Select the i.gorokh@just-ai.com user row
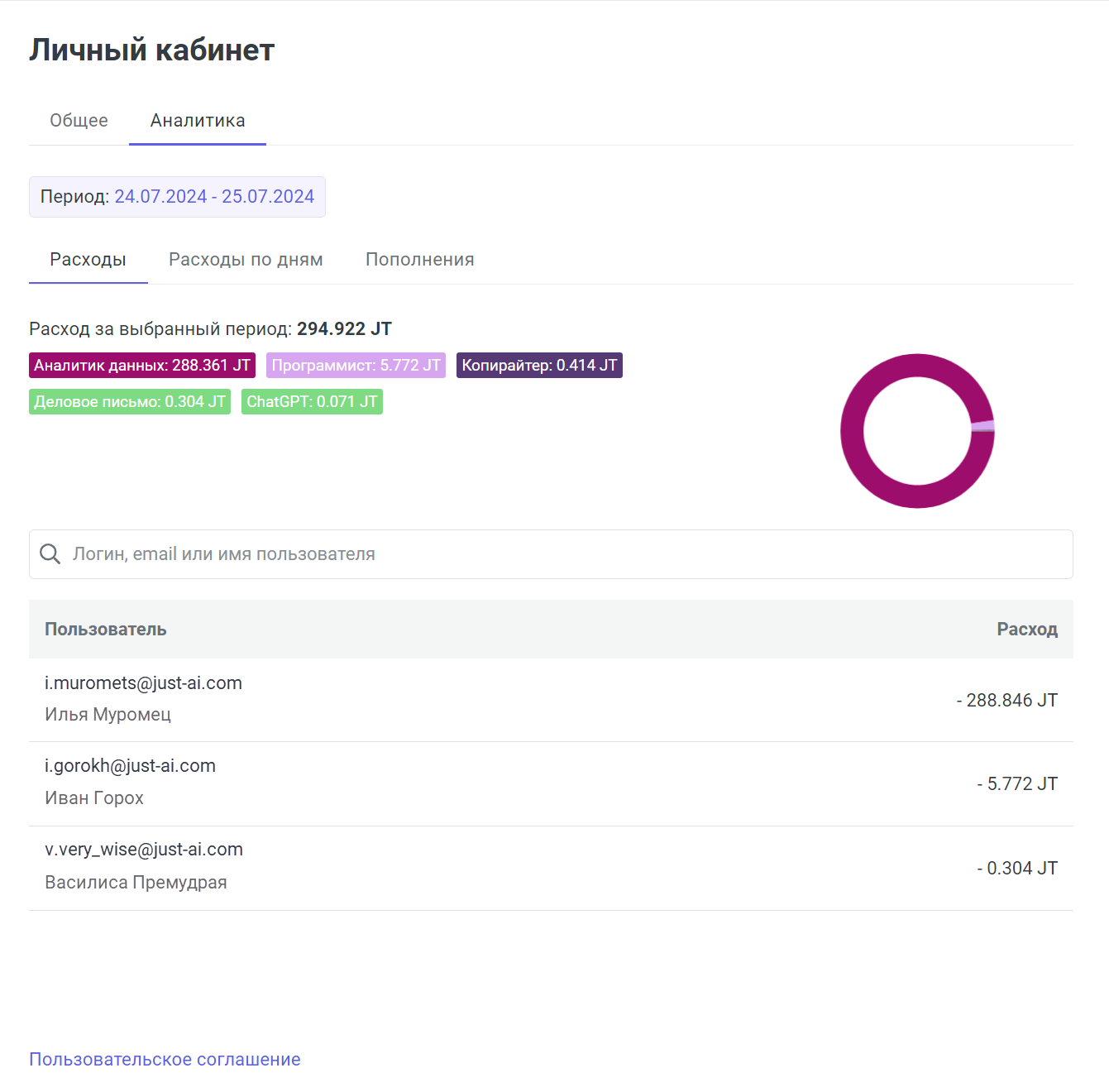This screenshot has height=1092, width=1109. tap(130, 766)
